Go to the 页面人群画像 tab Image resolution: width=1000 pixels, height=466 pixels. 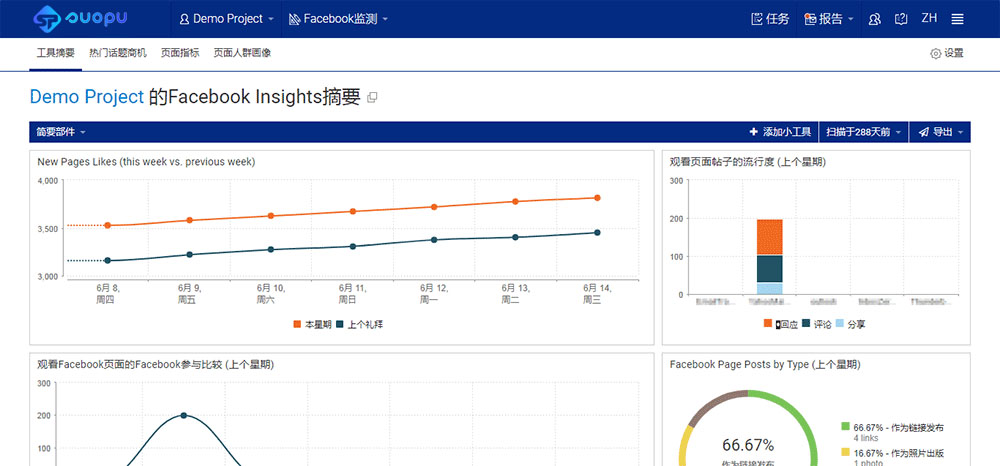(242, 53)
